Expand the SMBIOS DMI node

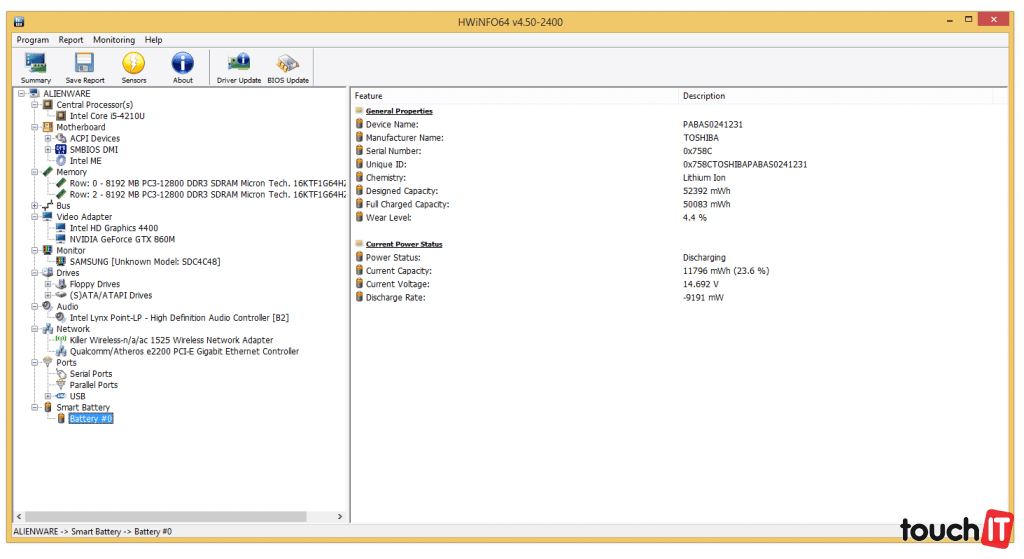coord(48,150)
